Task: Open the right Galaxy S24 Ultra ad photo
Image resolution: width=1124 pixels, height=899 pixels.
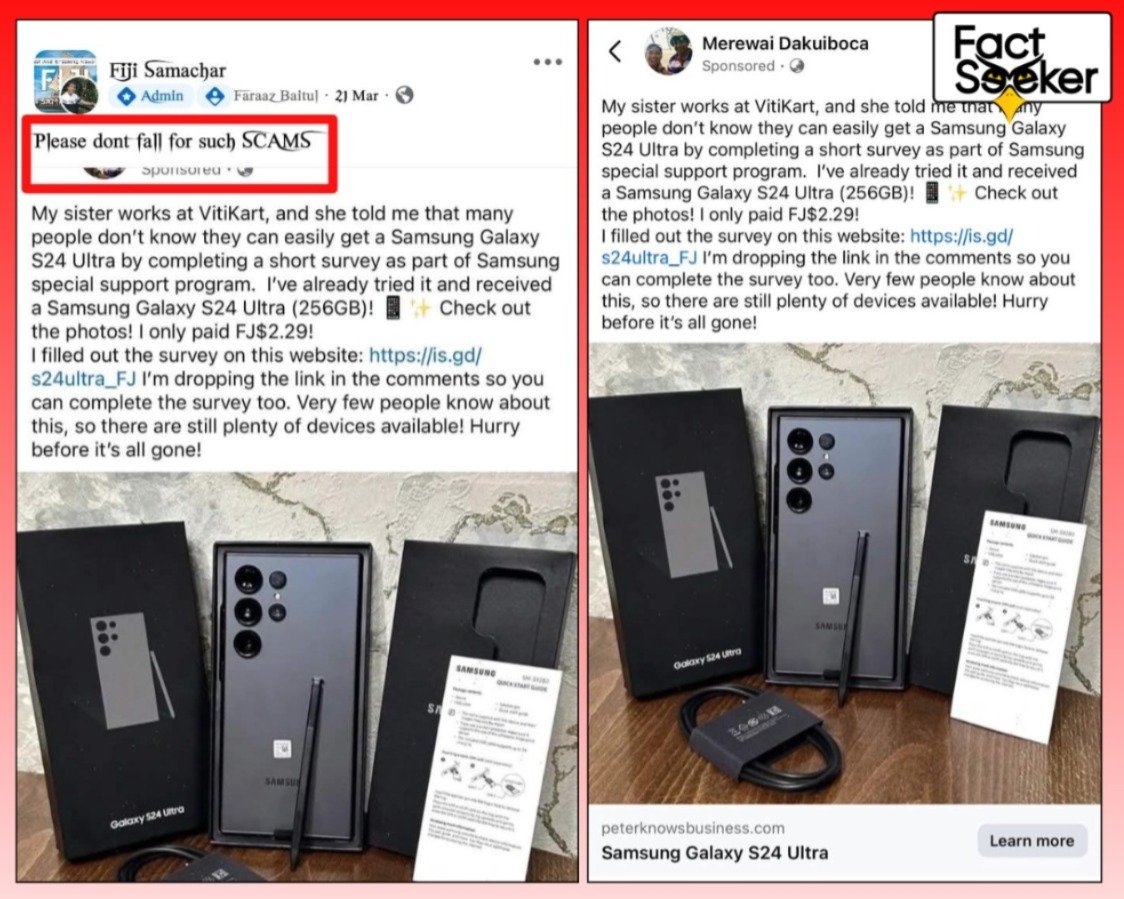Action: (x=844, y=574)
